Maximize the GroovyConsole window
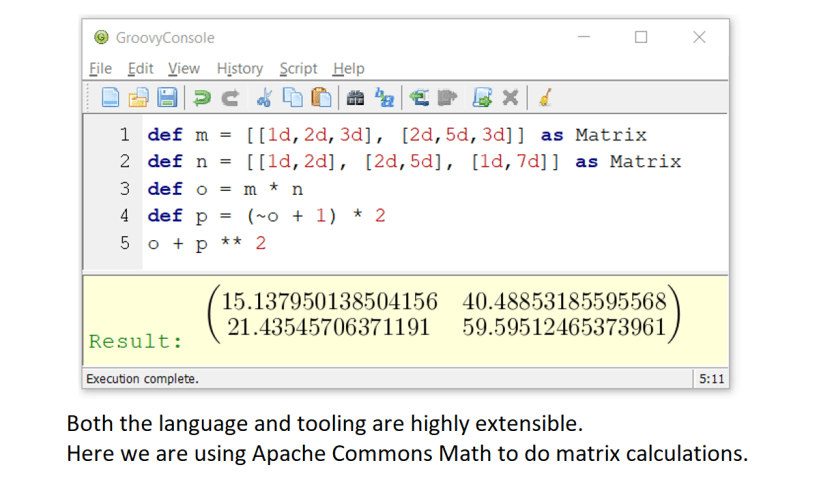Screen dimensions: 819x491 pos(641,37)
